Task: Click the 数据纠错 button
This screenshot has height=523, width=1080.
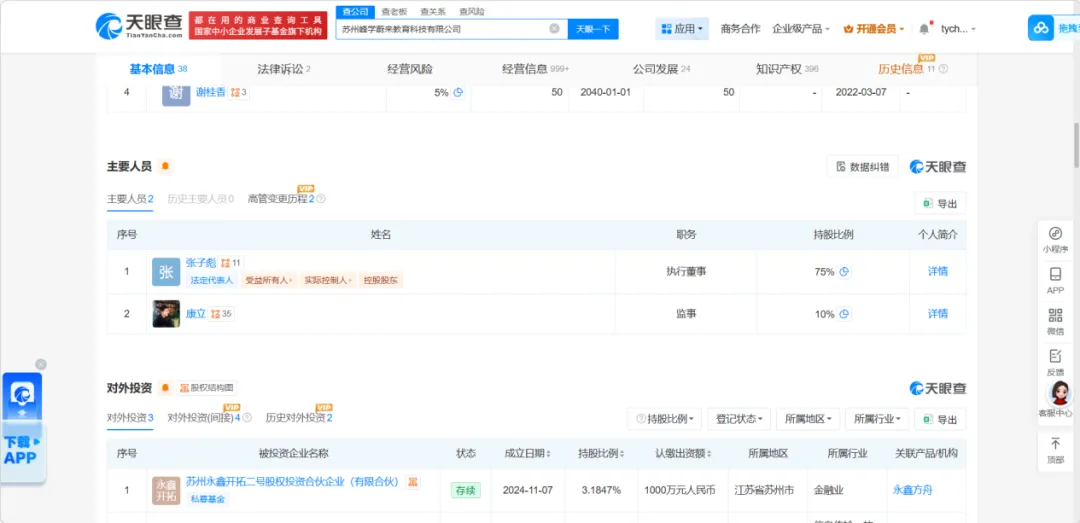Action: pos(862,166)
